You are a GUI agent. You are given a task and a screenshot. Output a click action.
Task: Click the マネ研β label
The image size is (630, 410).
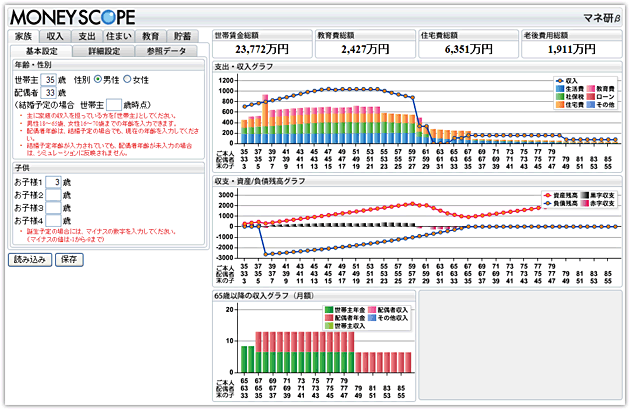(601, 18)
